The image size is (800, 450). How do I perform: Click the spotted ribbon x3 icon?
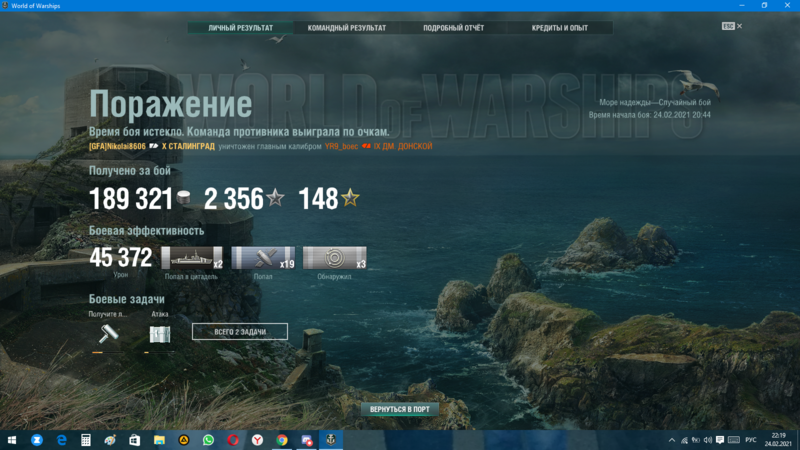(334, 258)
